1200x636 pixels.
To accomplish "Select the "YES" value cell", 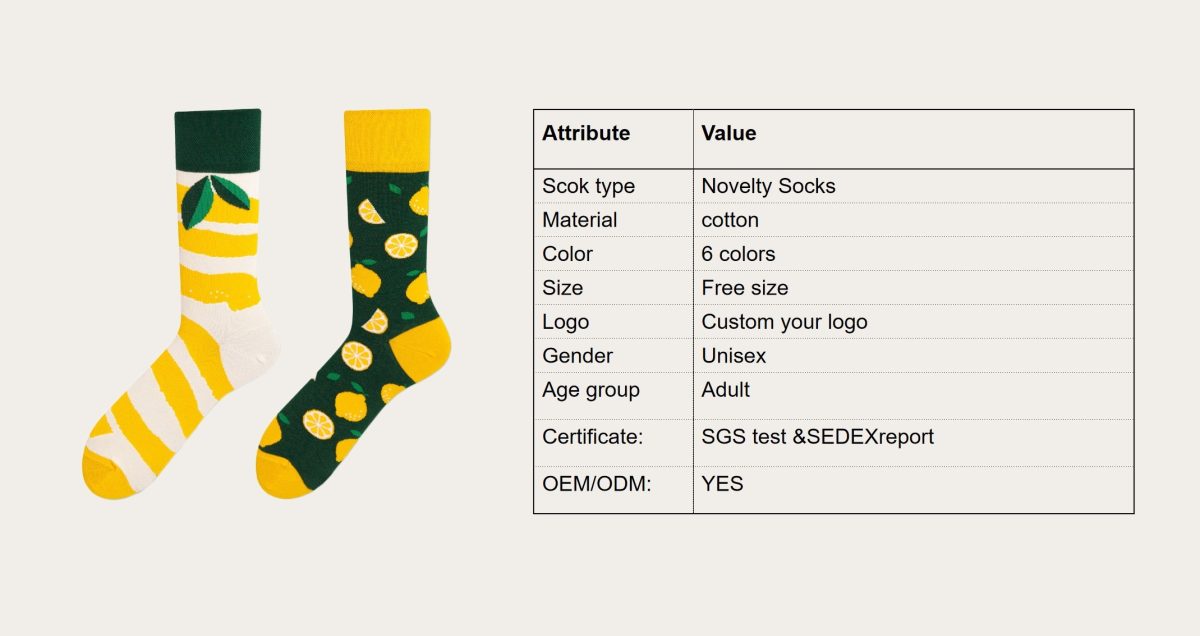I will 722,485.
